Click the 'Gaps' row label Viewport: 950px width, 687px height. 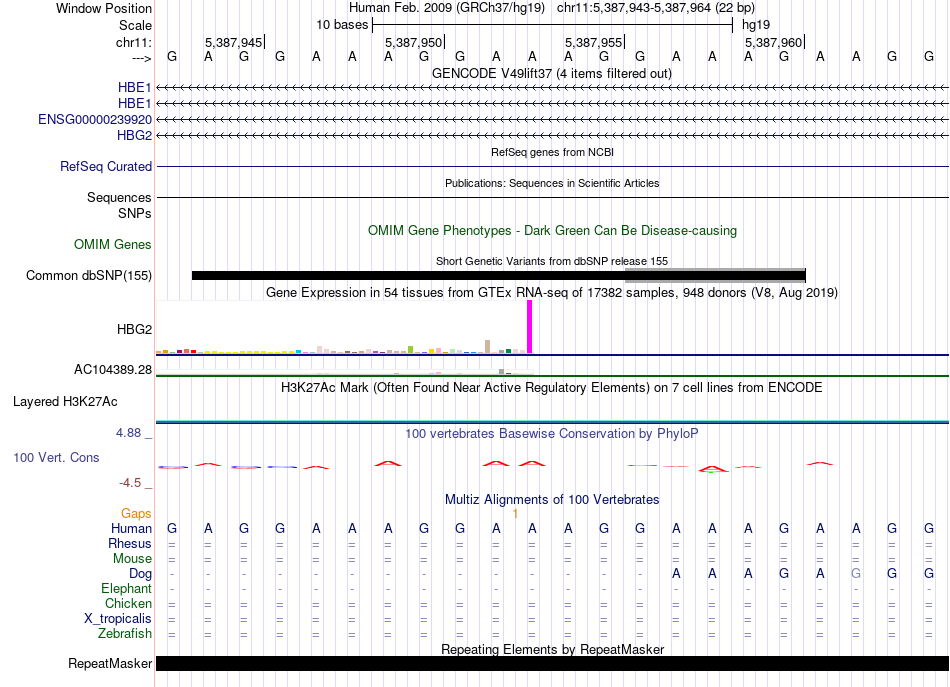(x=136, y=514)
